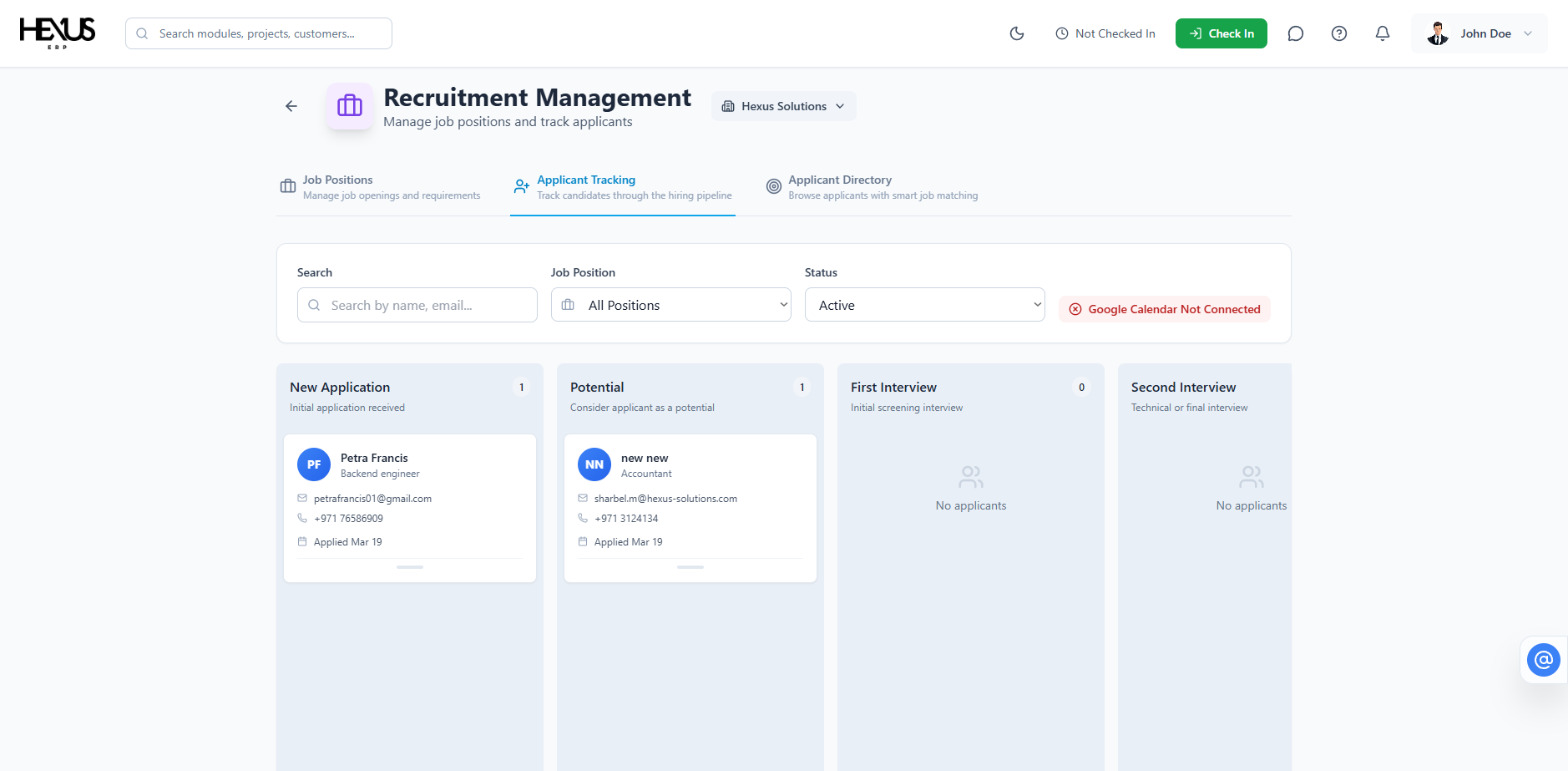Open Hexus Solutions company dropdown

tap(784, 106)
